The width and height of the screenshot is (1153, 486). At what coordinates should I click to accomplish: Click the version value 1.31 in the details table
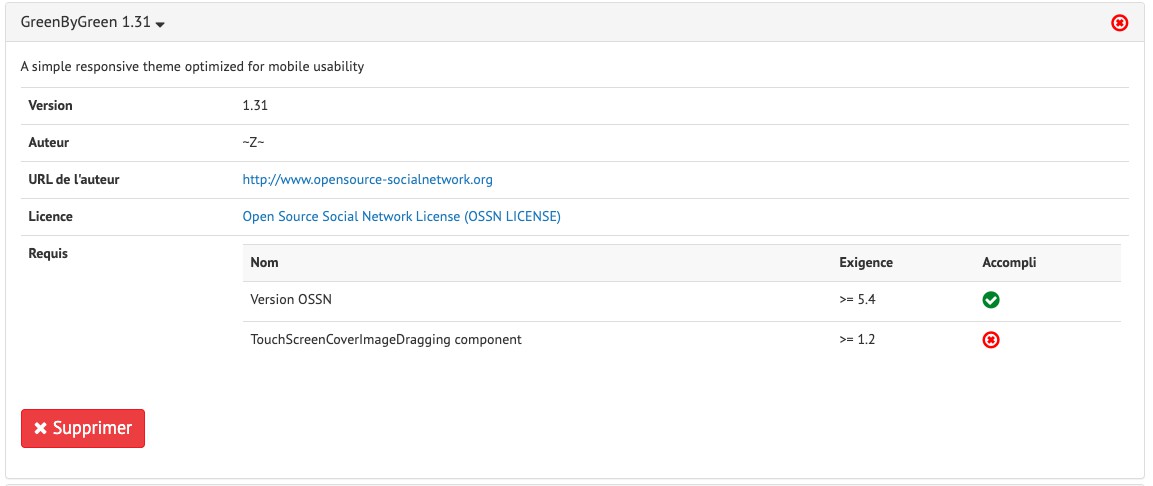(x=255, y=105)
